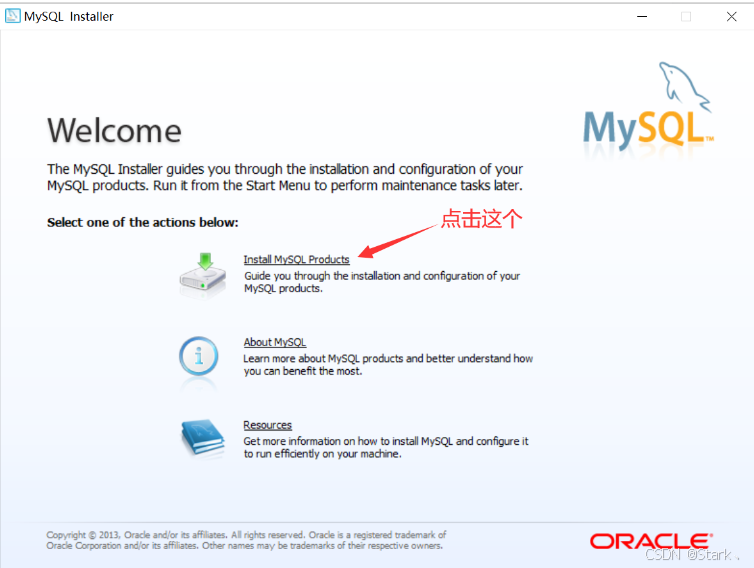Click the blue info circle icon
Image resolution: width=754 pixels, height=568 pixels.
pos(199,356)
